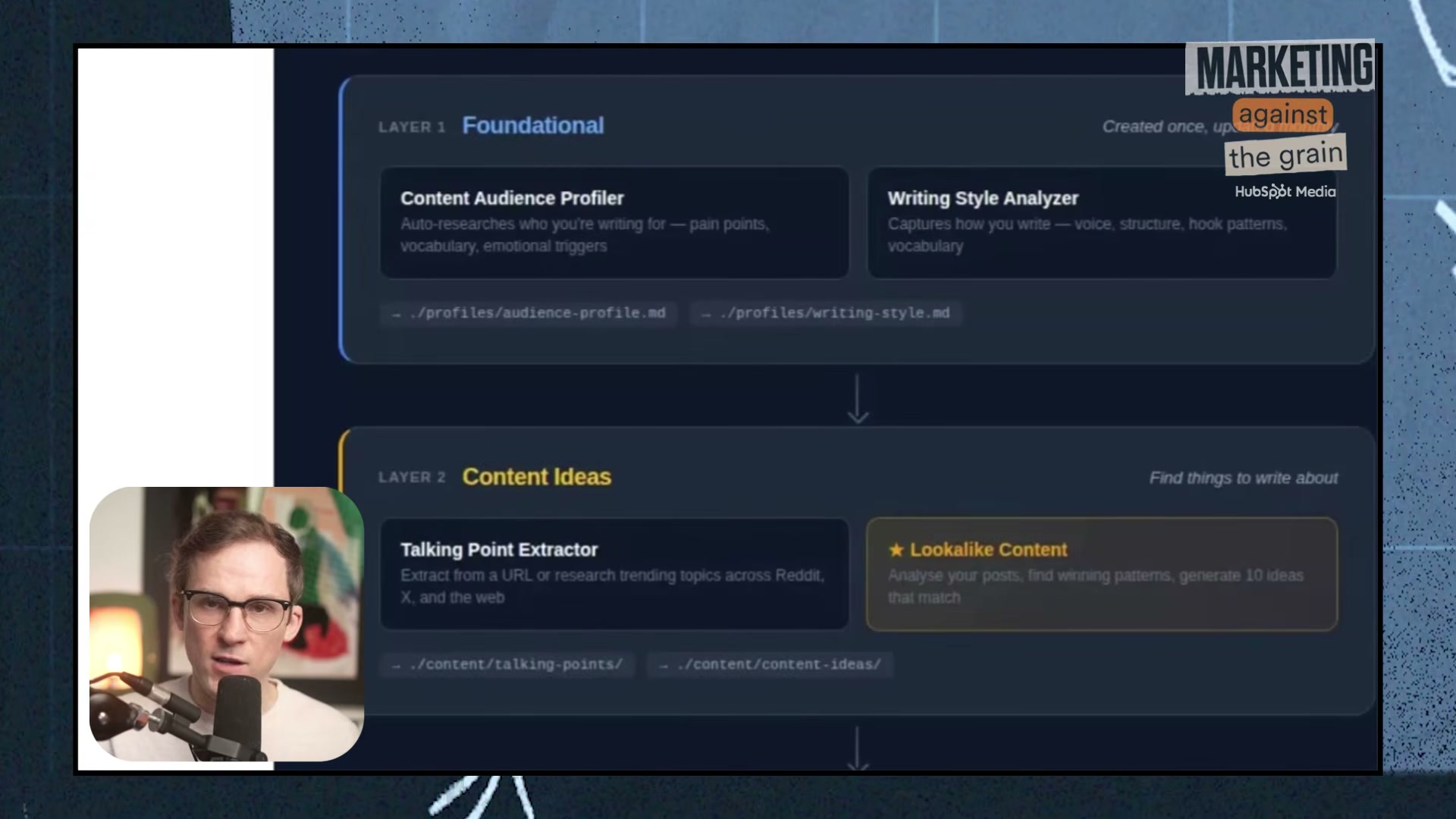The height and width of the screenshot is (819, 1456).
Task: Click the 'Analyse your posts' description
Action: 1096,586
